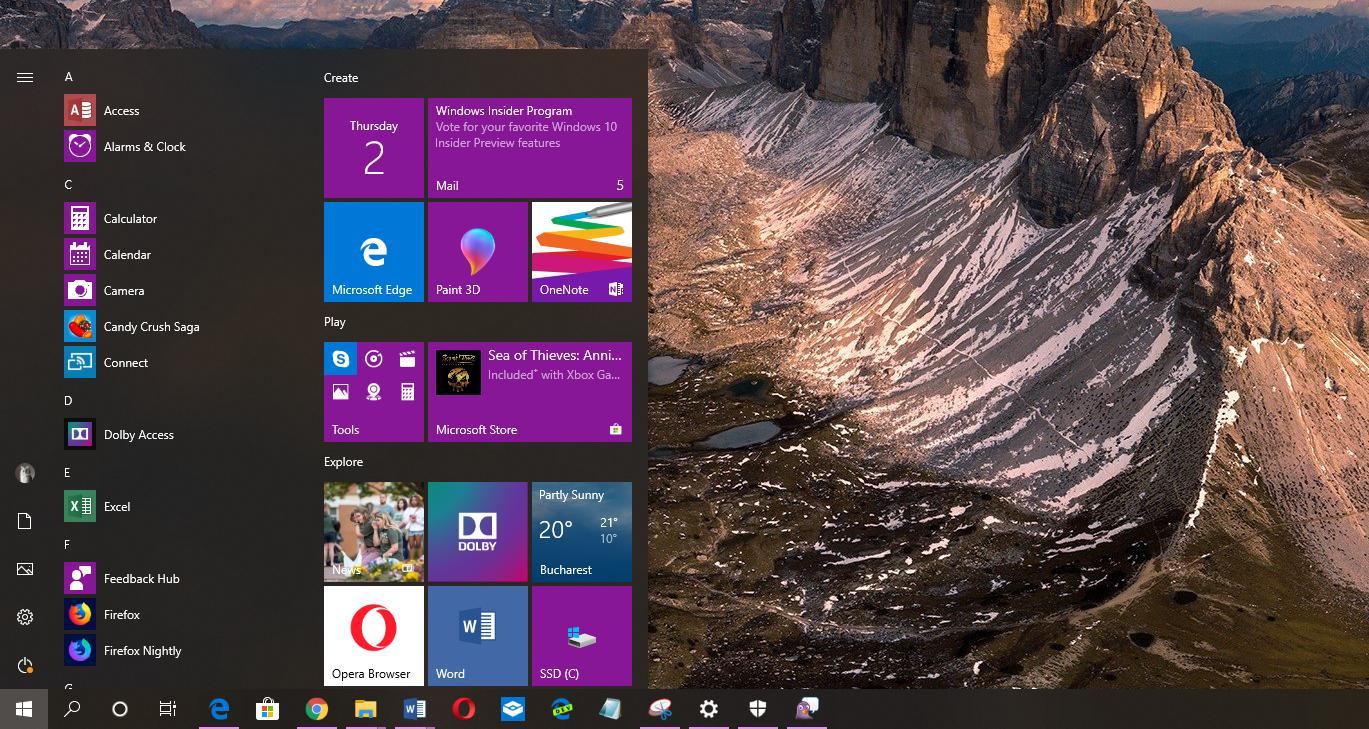
Task: Open Calendar in the app list
Action: 180,254
